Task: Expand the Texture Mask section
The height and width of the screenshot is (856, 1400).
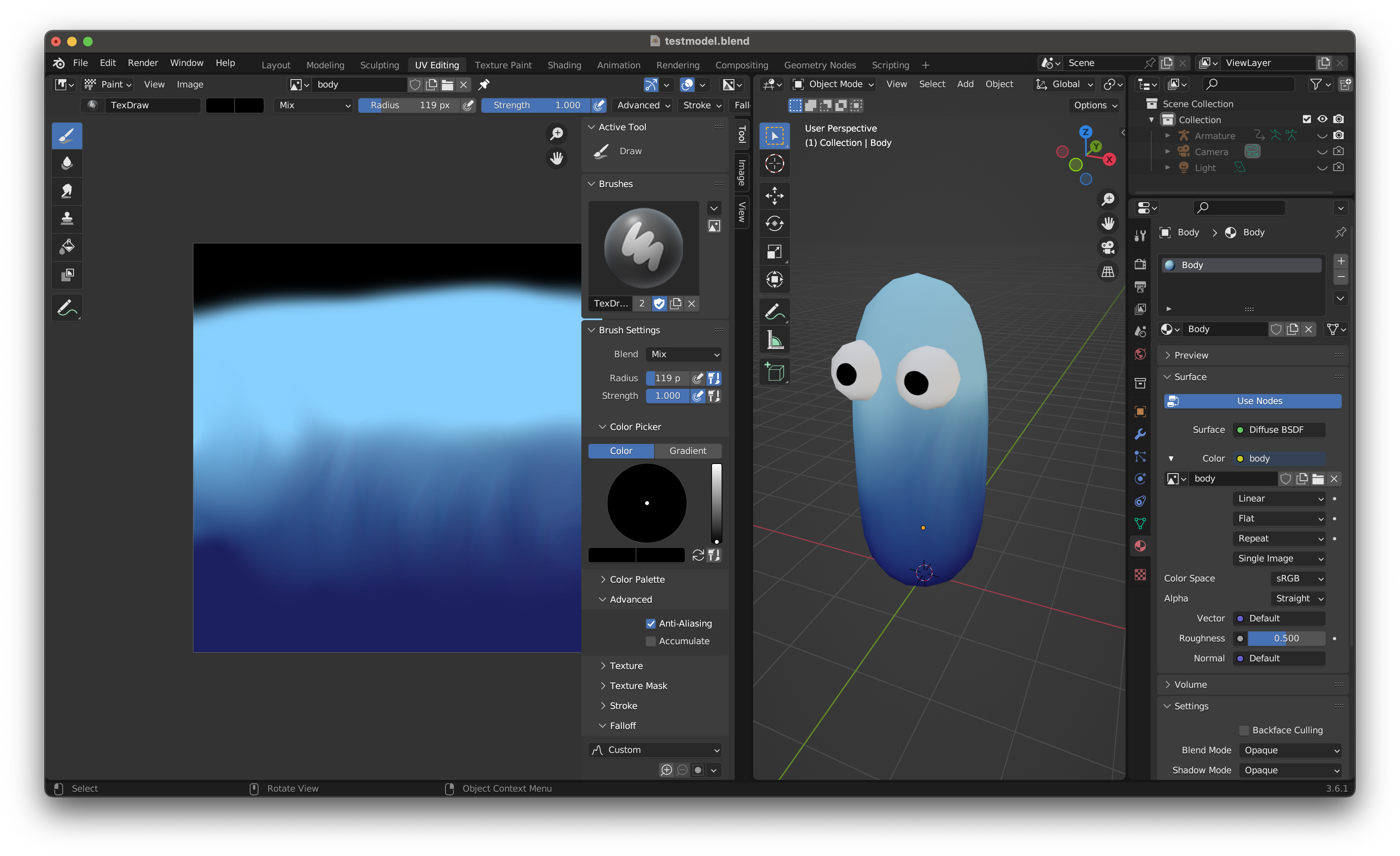Action: 638,685
